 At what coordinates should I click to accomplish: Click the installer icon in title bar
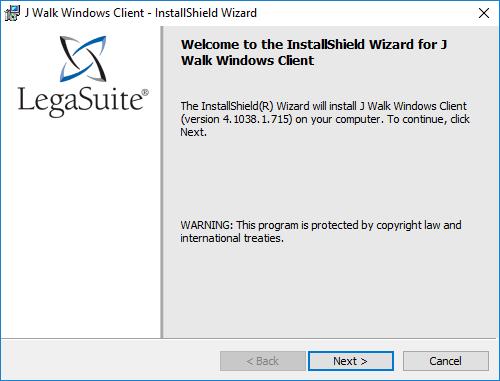(x=12, y=13)
